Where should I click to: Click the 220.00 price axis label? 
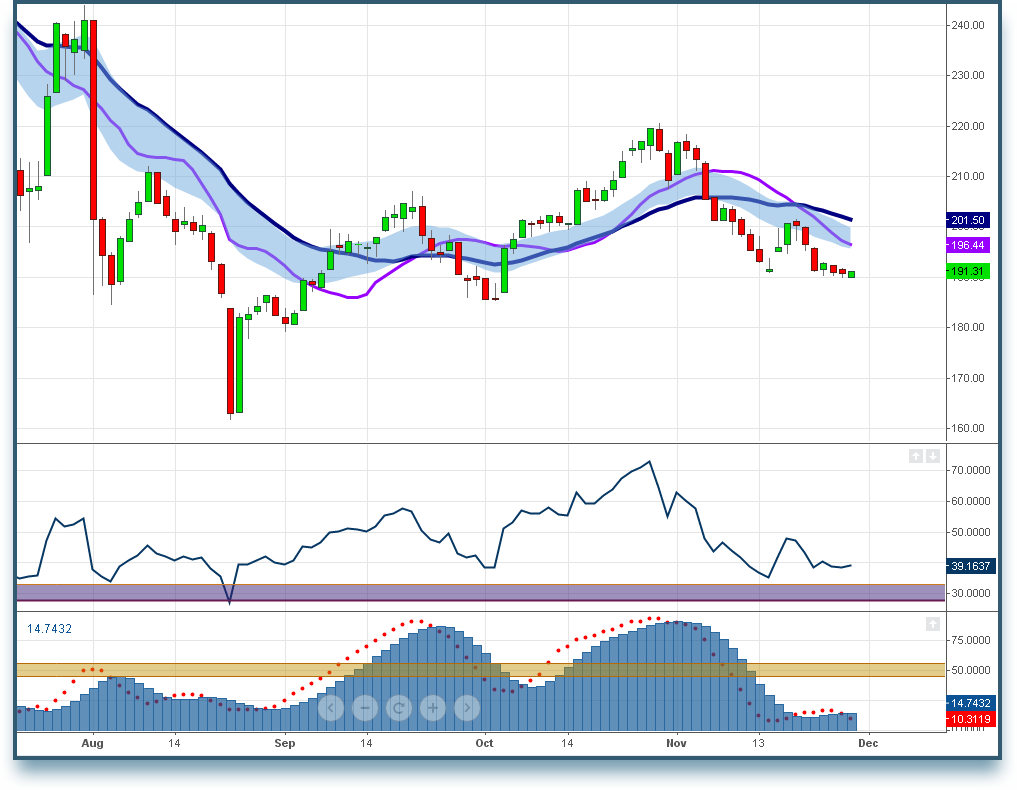[968, 126]
